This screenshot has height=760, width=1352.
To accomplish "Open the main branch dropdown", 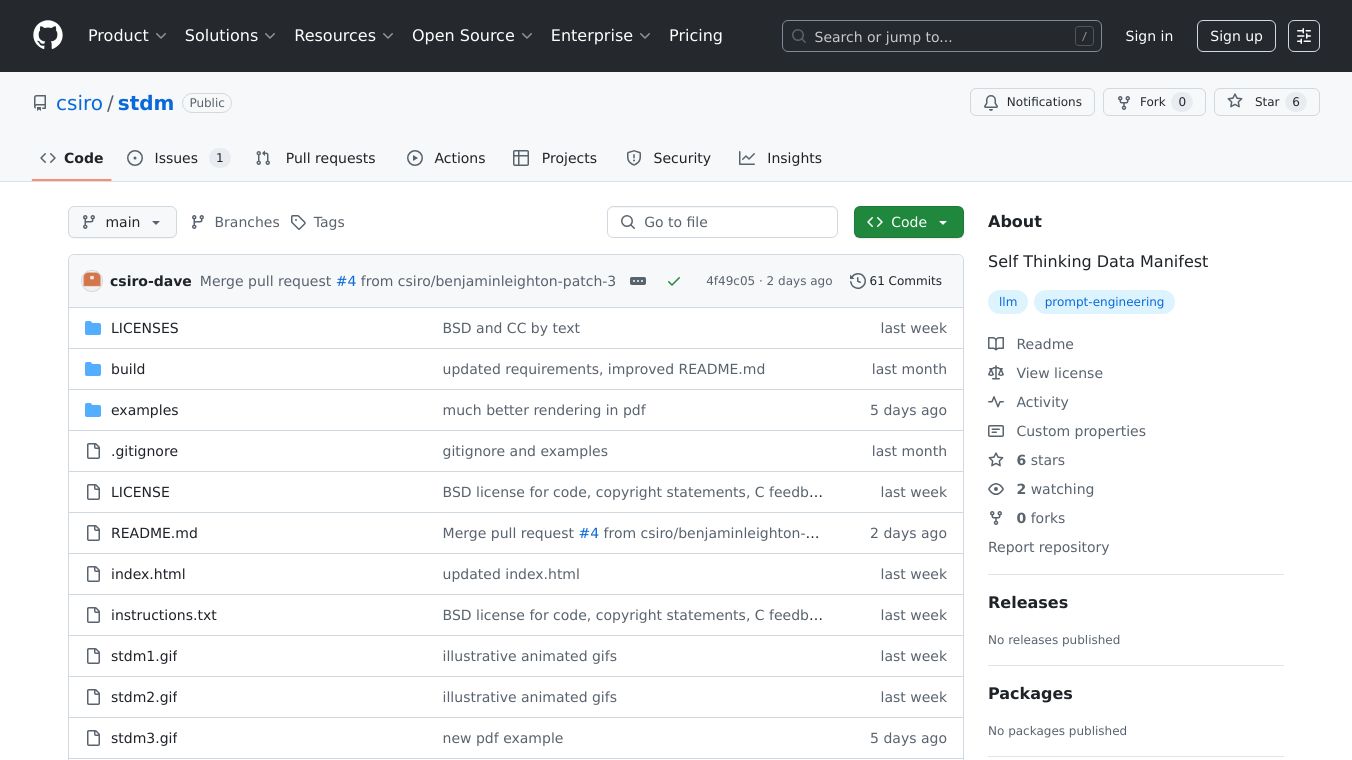I will tap(122, 222).
